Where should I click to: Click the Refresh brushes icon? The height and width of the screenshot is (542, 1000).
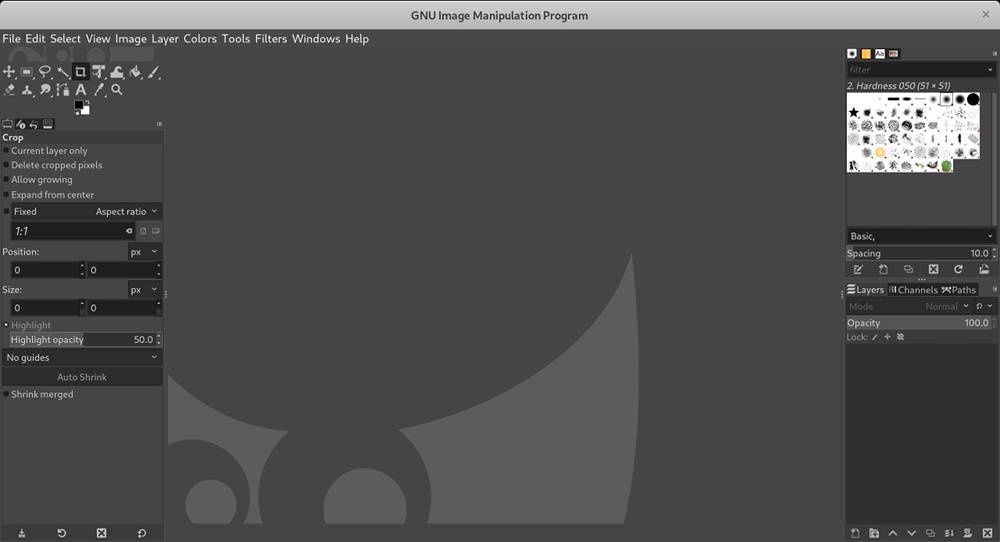point(959,269)
